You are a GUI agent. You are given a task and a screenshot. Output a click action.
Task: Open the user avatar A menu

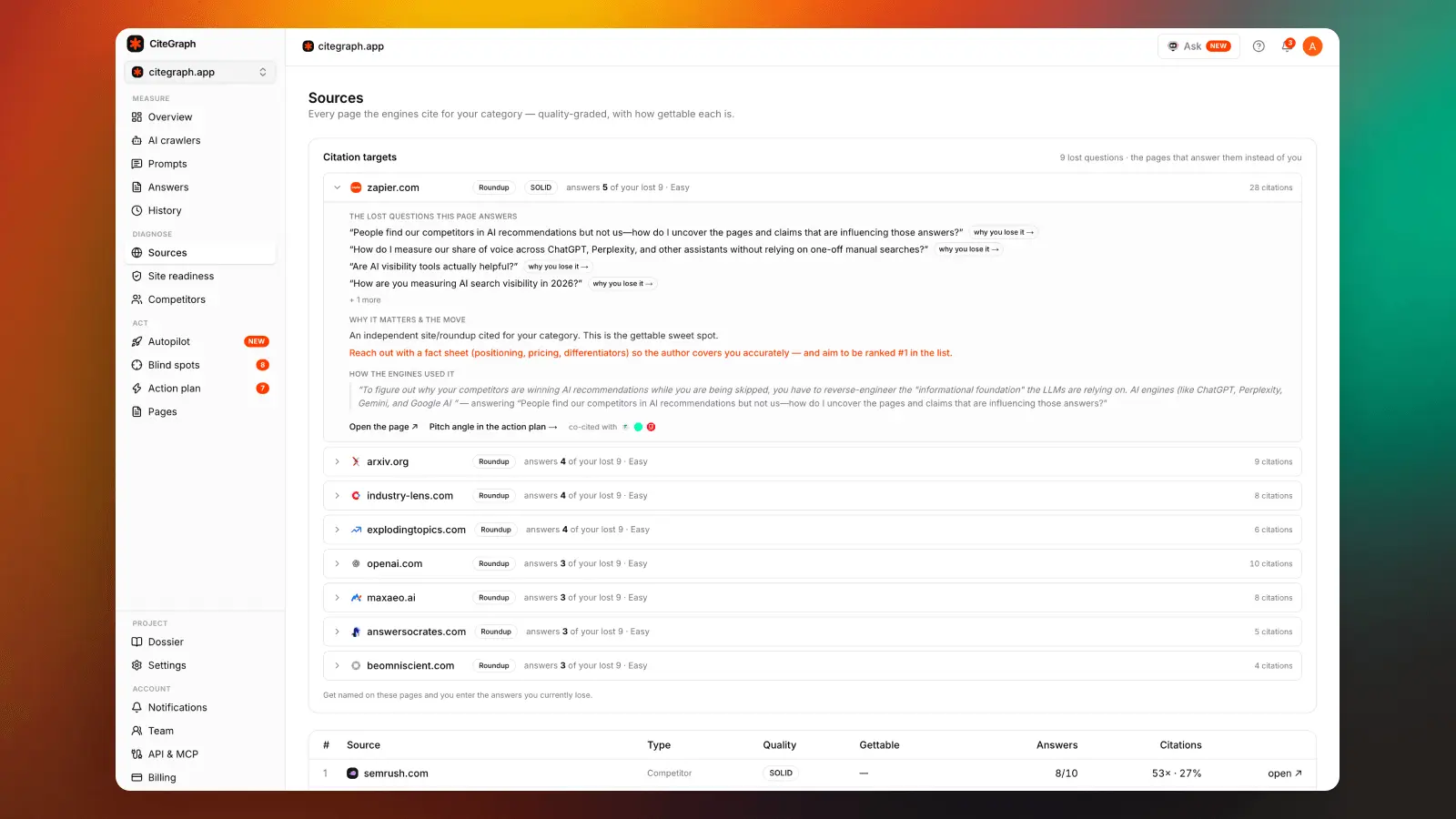(x=1312, y=46)
